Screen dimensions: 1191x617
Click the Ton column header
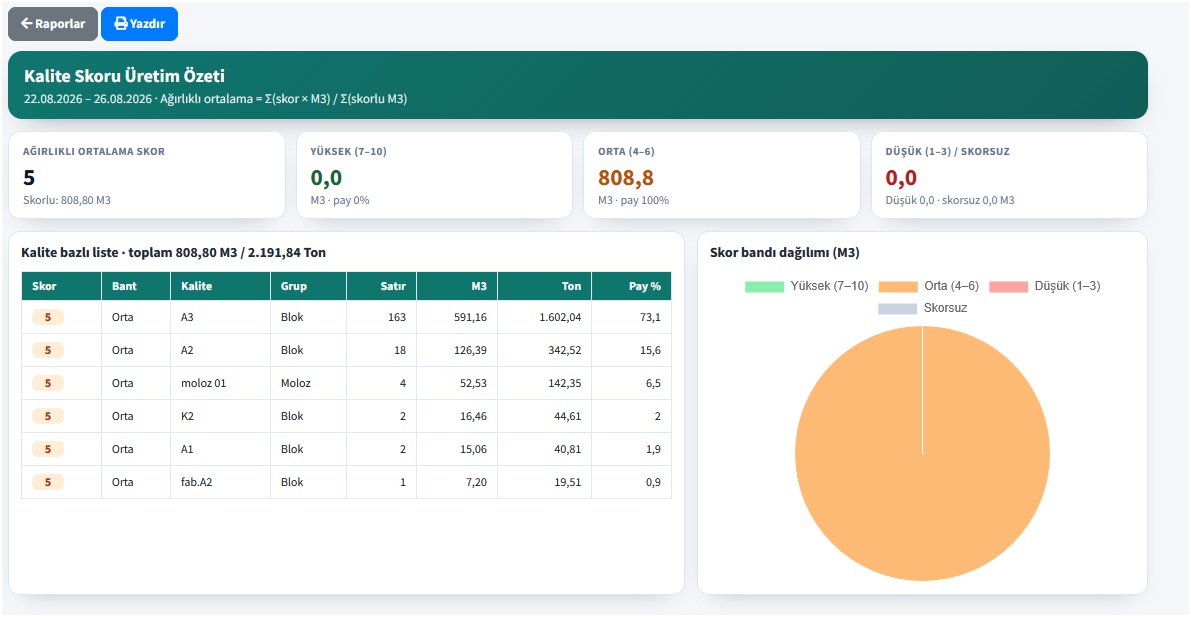click(545, 286)
